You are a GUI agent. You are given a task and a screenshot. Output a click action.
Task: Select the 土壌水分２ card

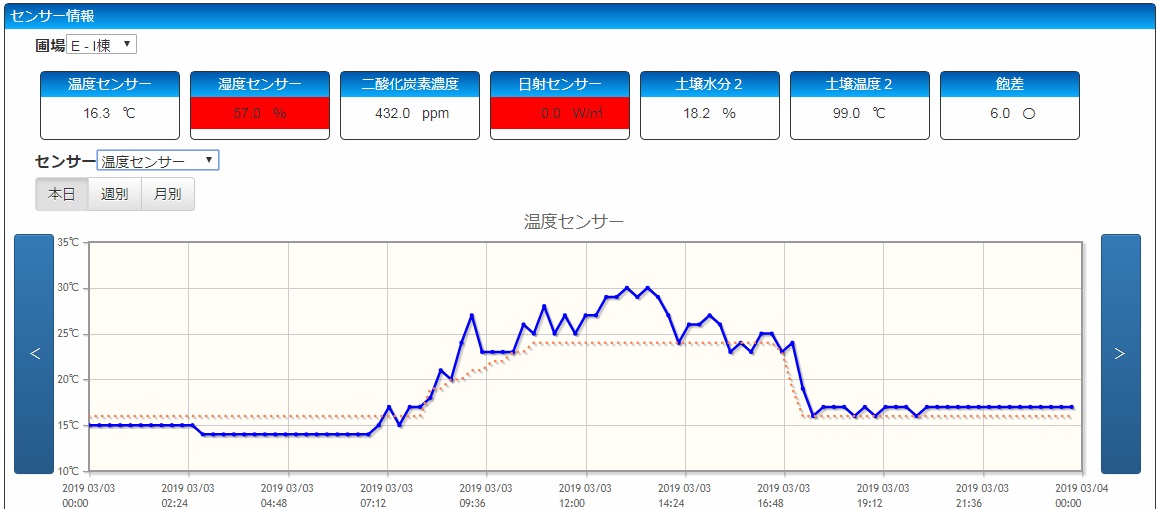[710, 105]
